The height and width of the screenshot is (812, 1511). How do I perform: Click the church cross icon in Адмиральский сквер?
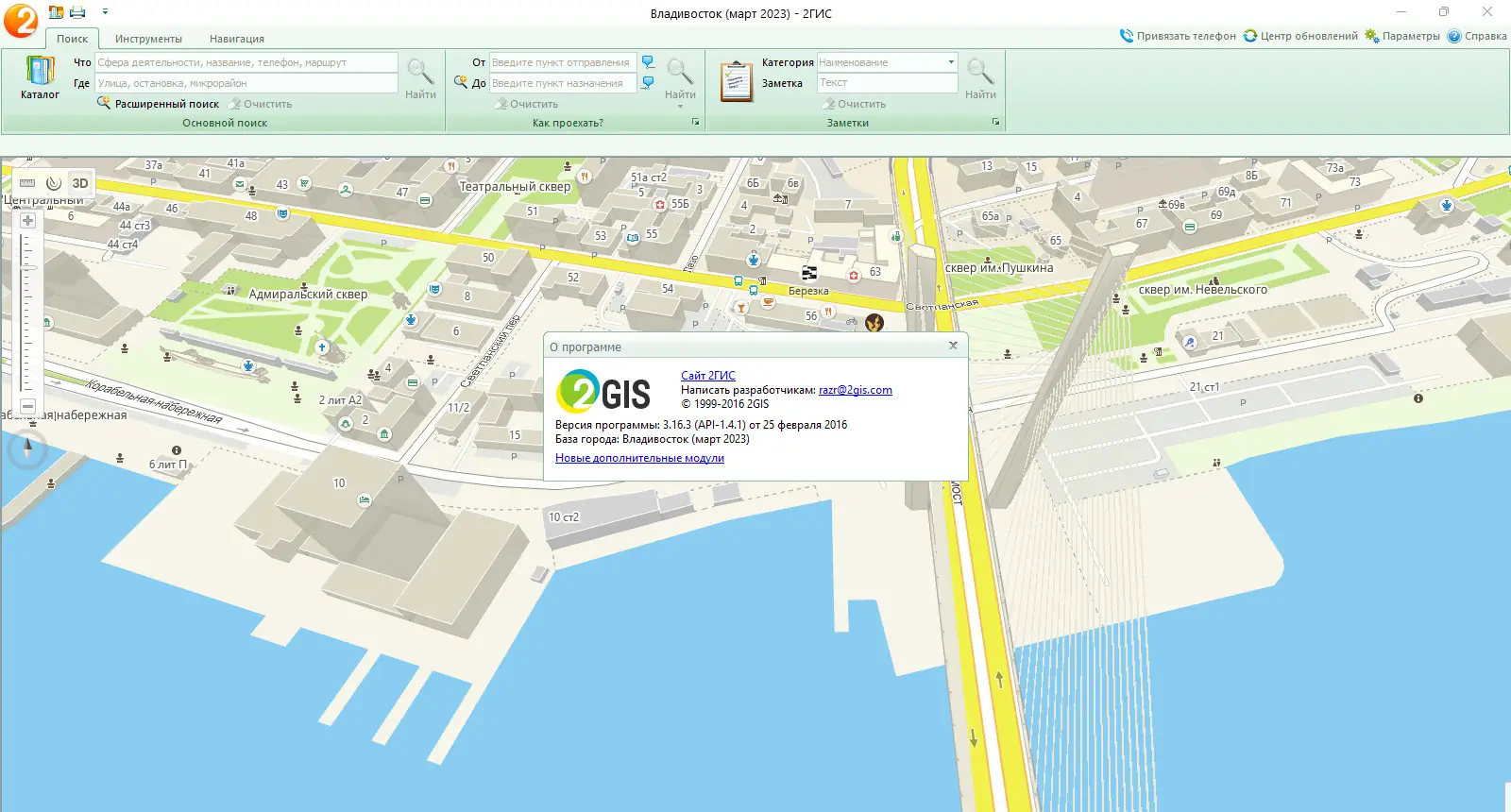click(322, 347)
